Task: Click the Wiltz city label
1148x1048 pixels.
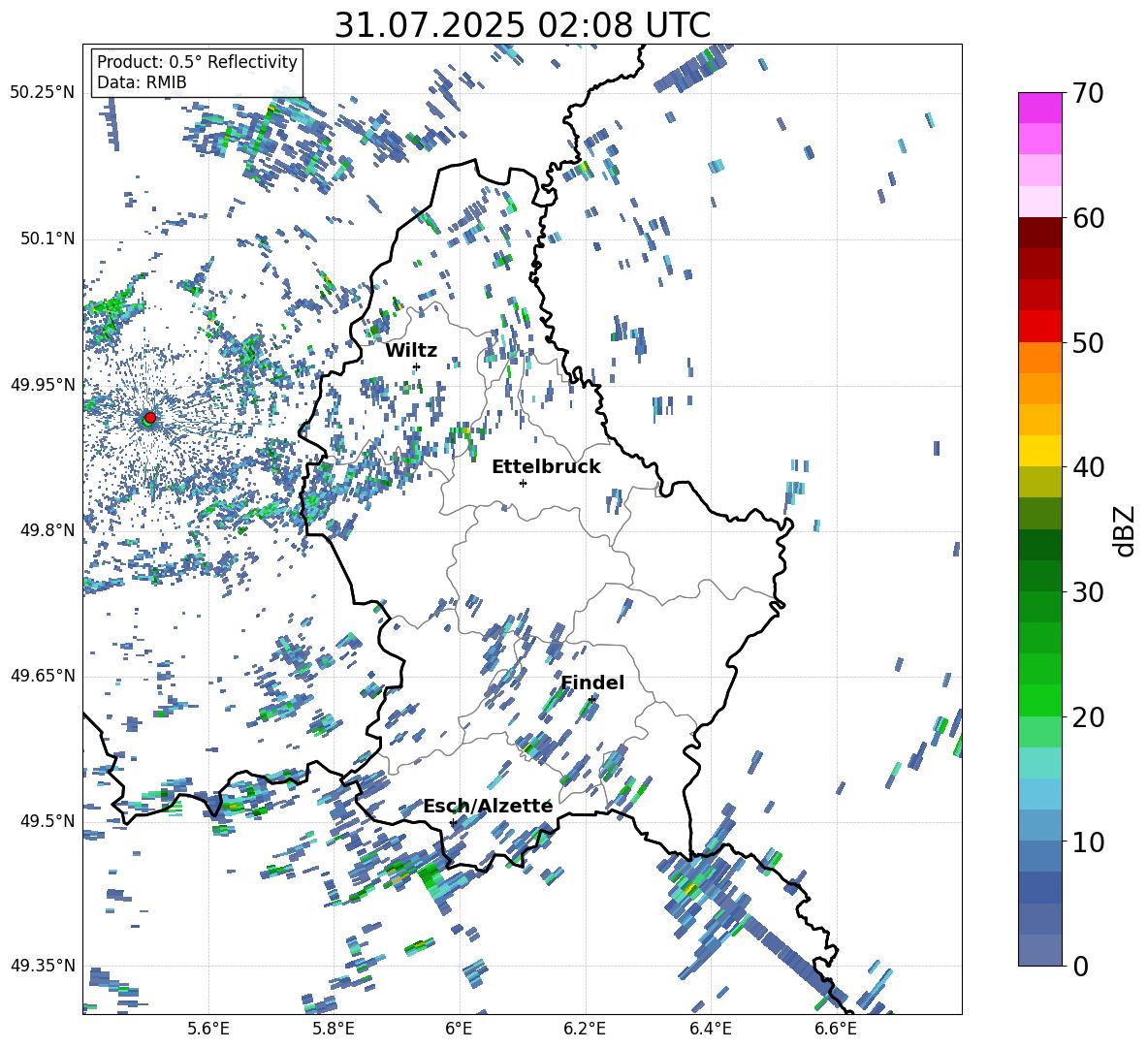Action: pyautogui.click(x=411, y=351)
